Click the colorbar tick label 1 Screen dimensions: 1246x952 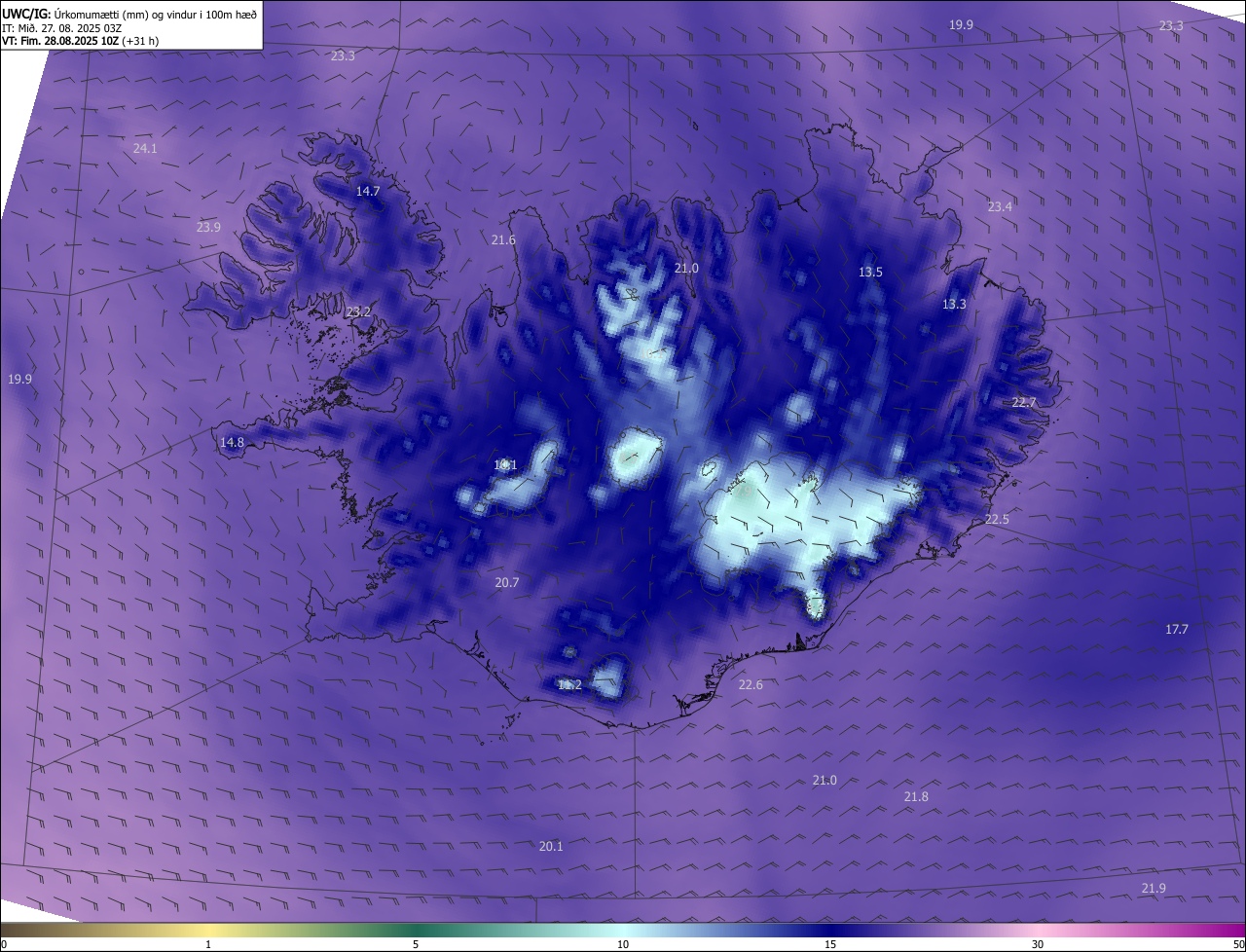point(208,945)
